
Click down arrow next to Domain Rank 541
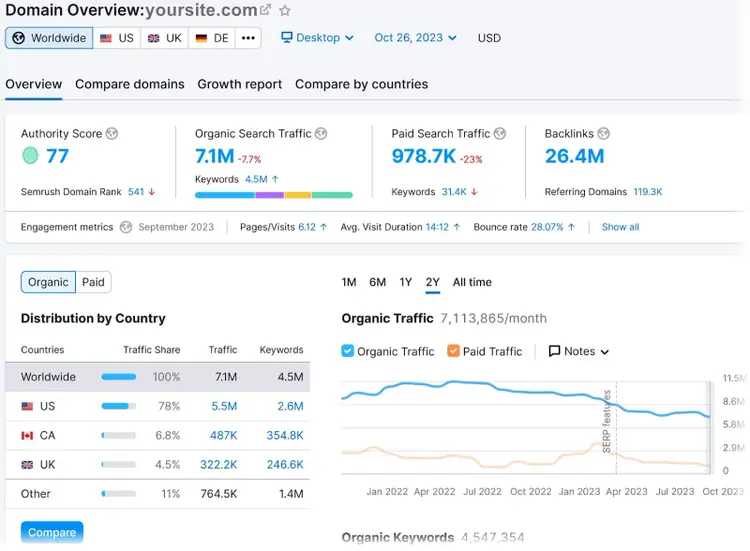tap(152, 192)
